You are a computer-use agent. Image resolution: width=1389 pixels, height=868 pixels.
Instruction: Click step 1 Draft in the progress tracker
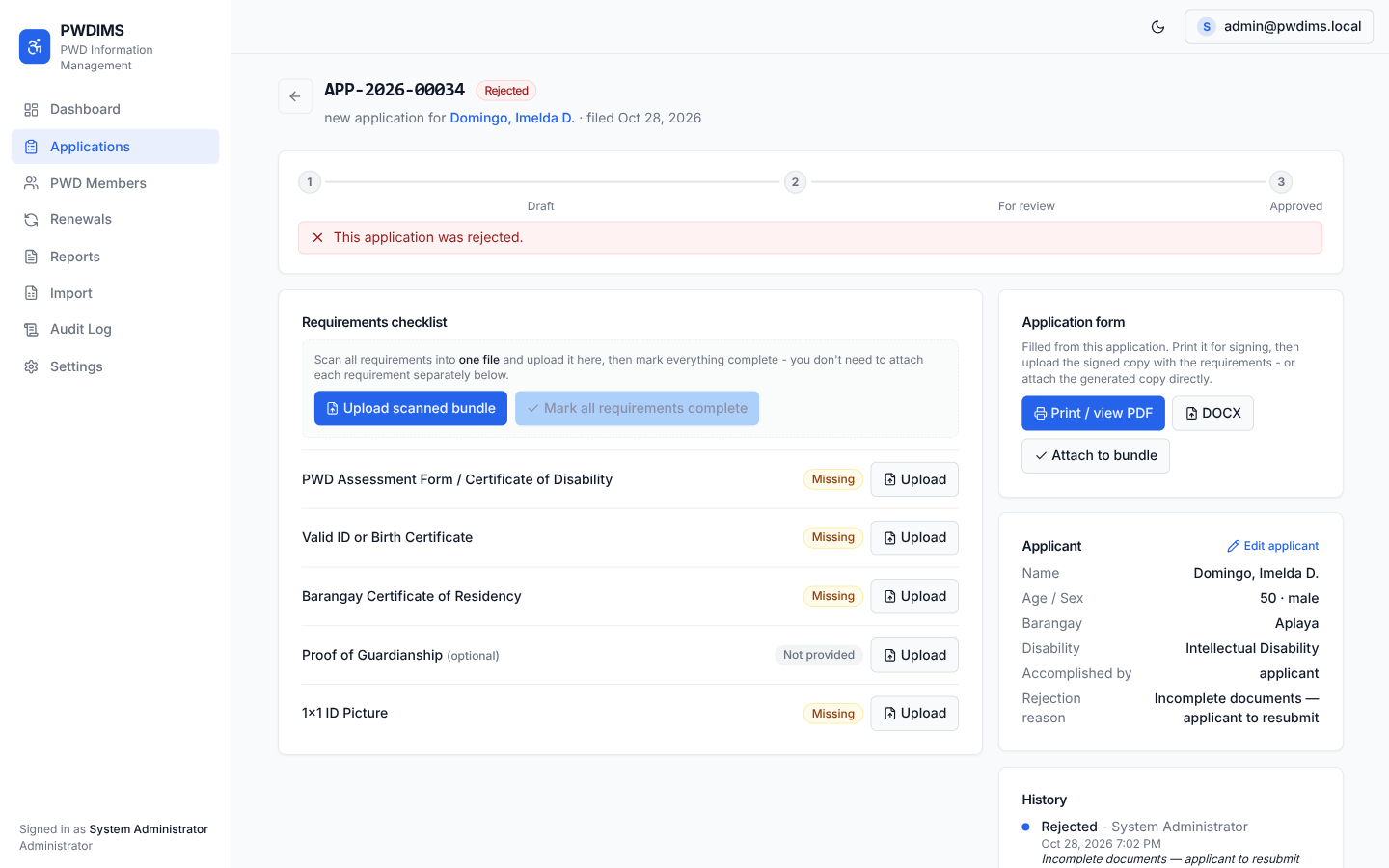(x=310, y=182)
